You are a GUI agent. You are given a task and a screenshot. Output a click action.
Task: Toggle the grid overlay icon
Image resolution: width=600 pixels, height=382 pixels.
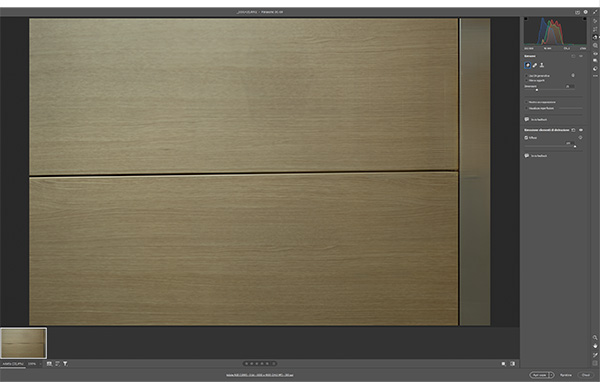[x=595, y=363]
